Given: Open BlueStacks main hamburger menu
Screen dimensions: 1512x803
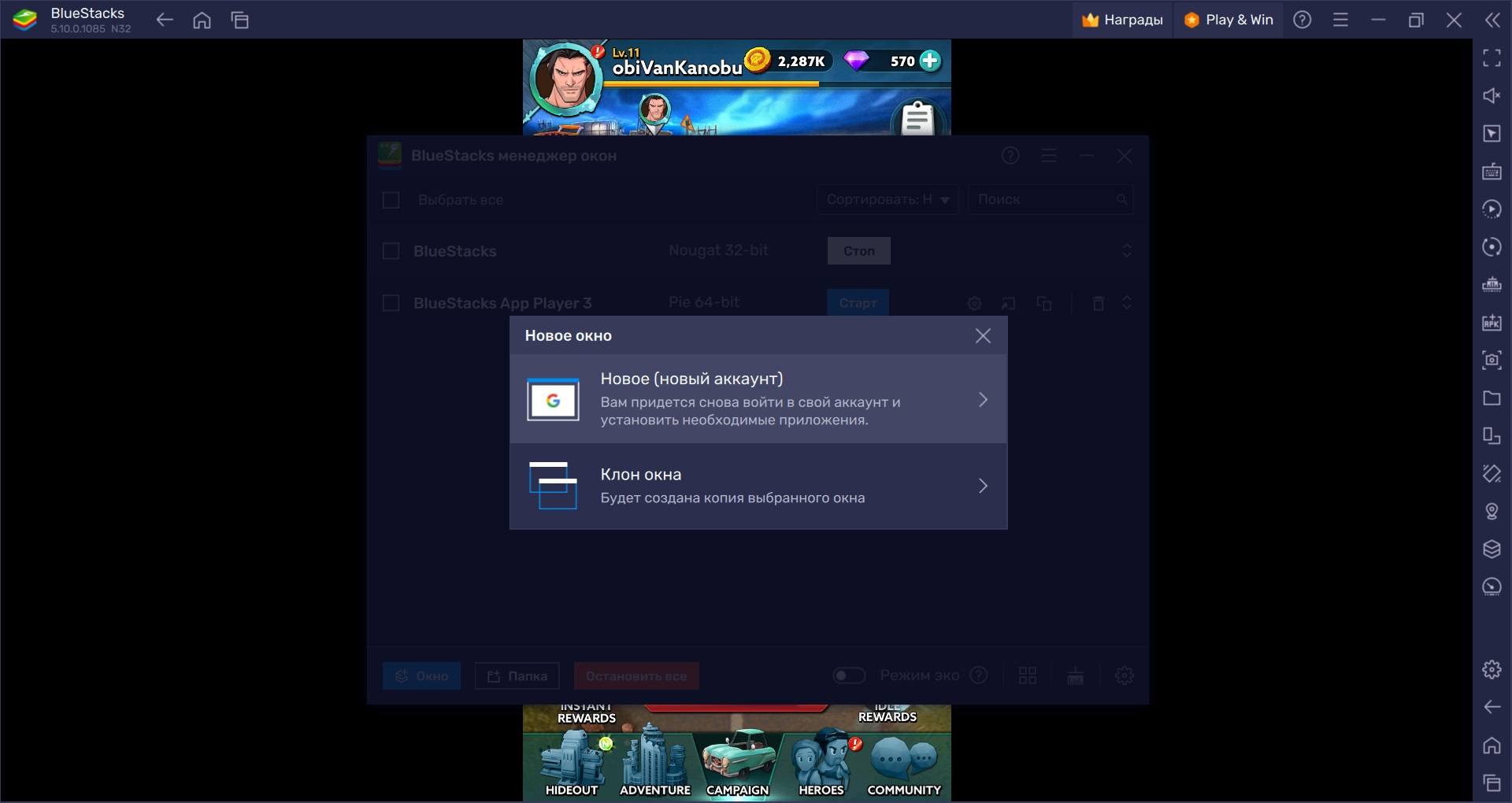Looking at the screenshot, I should [1340, 20].
